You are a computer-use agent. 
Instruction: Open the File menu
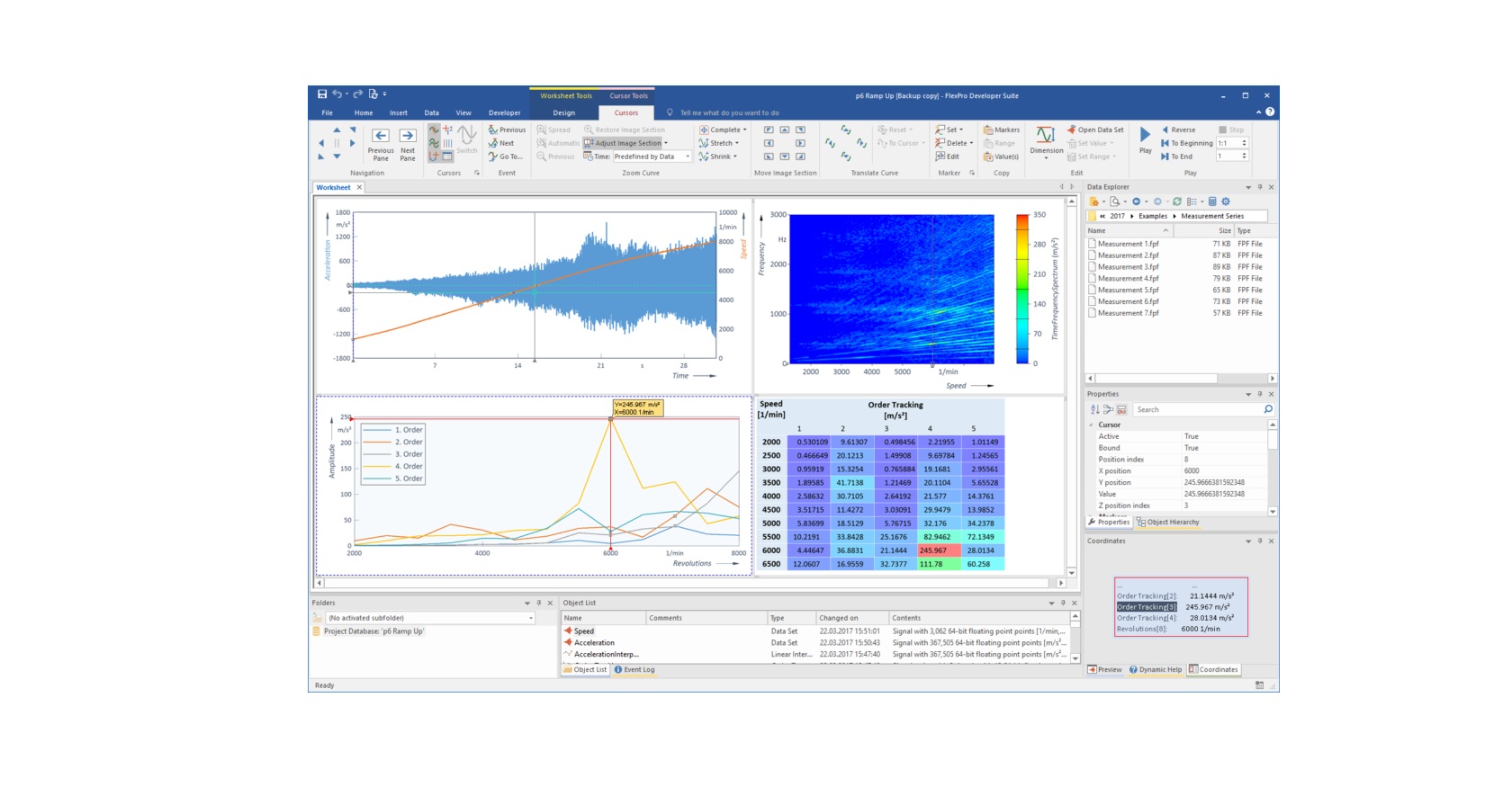[x=328, y=112]
